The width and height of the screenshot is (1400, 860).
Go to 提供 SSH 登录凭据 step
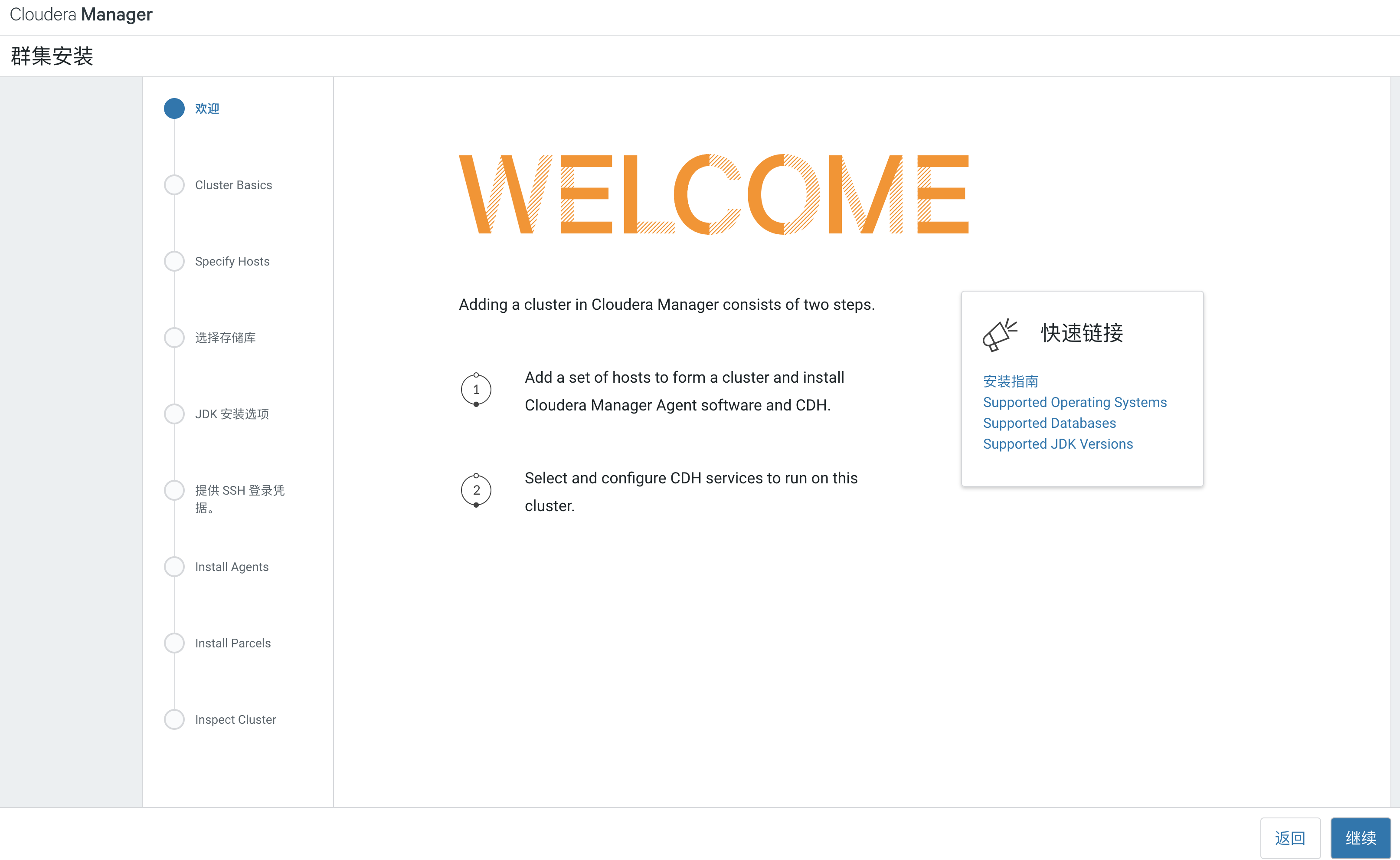tap(239, 498)
